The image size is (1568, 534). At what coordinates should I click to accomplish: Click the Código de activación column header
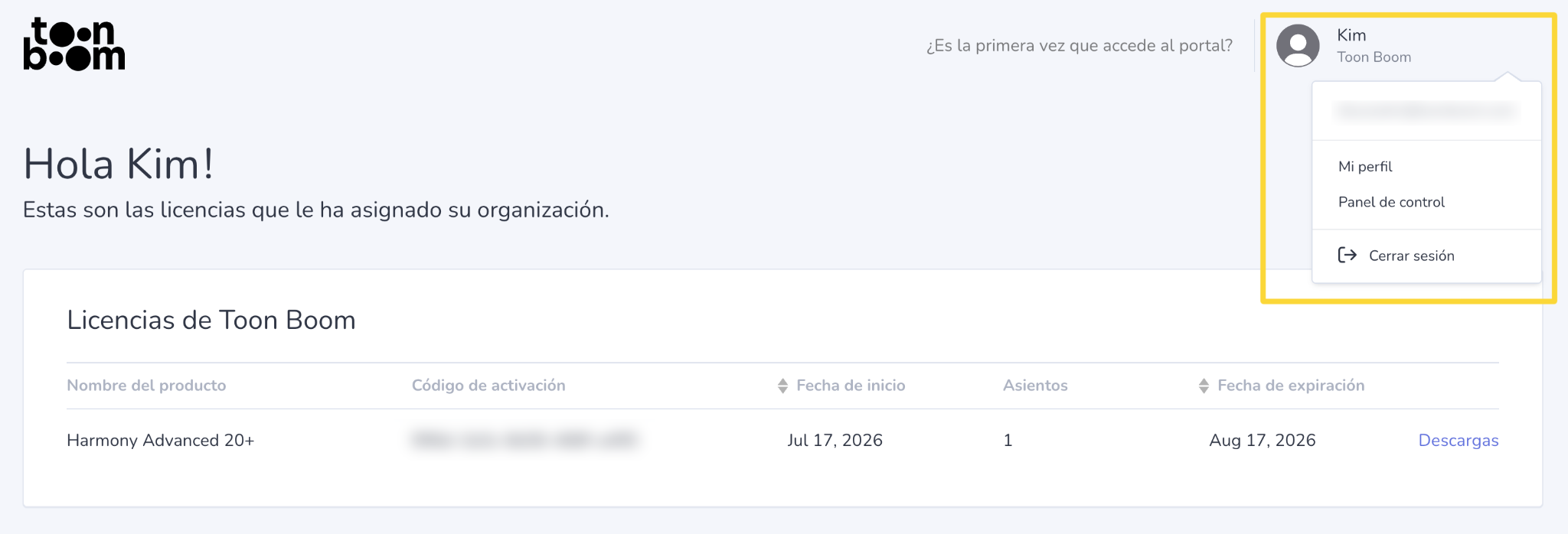[x=488, y=386]
